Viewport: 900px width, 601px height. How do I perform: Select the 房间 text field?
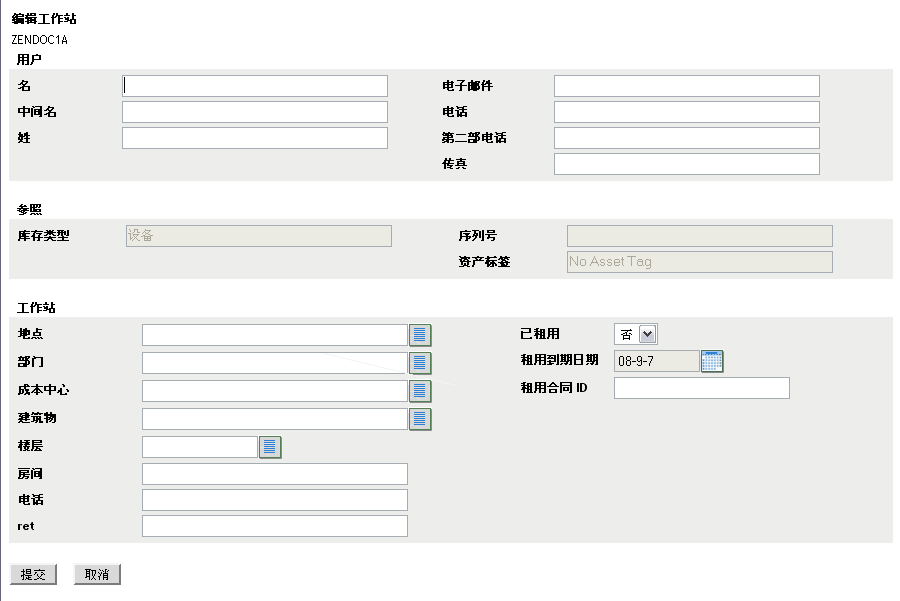275,474
